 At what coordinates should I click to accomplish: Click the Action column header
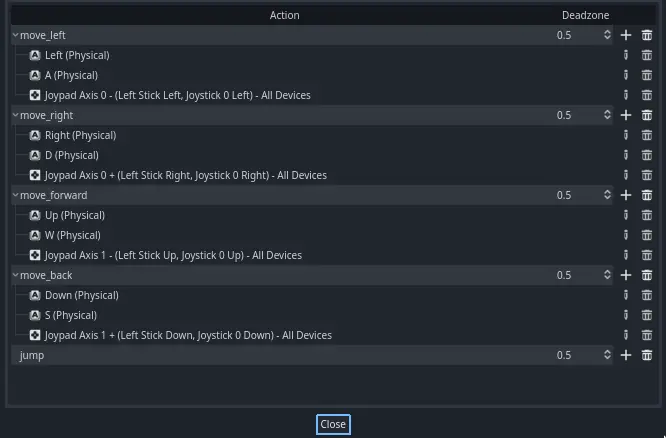tap(284, 15)
